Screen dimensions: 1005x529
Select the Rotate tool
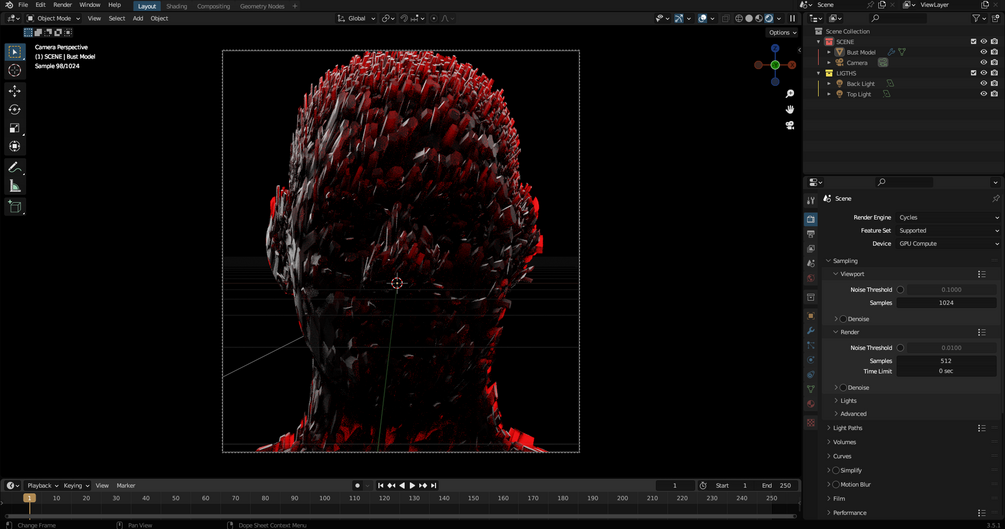pyautogui.click(x=14, y=110)
